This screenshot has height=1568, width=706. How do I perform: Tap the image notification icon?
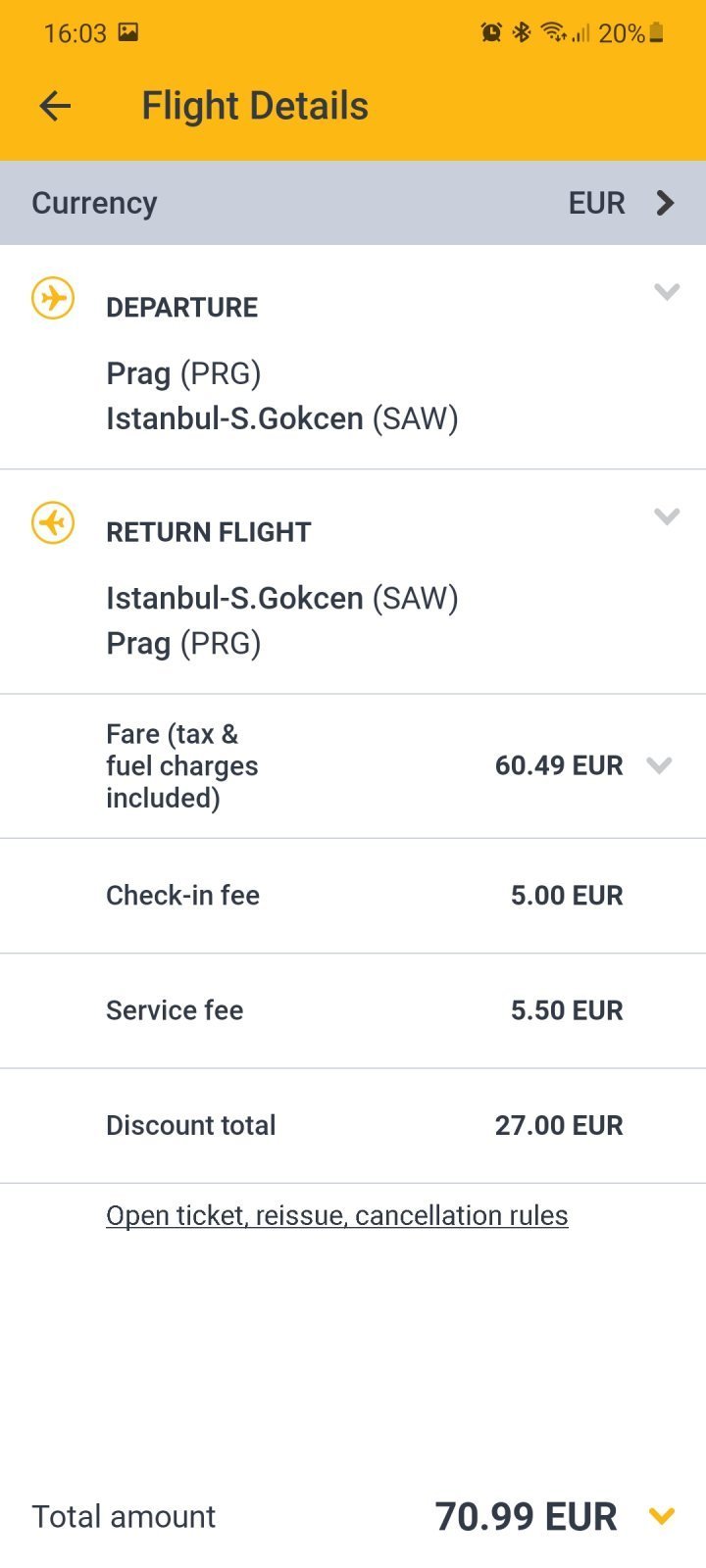128,32
